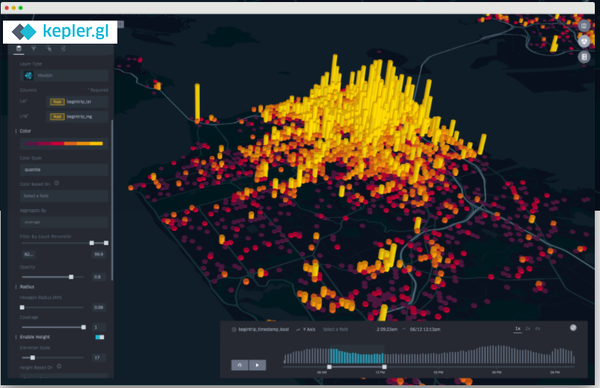Open Lat column begintrip_lat selector

[77, 102]
